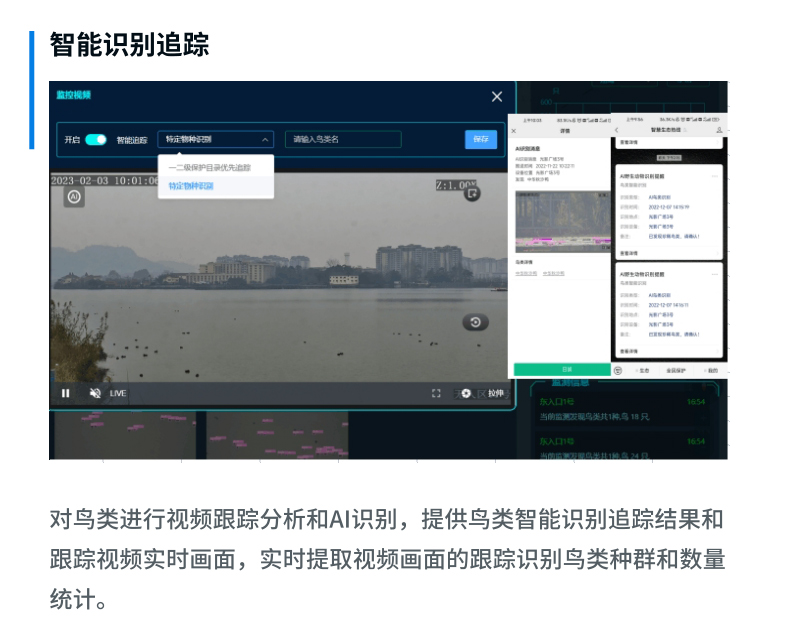This screenshot has height=628, width=790.
Task: Open the user profile icon in mobile header
Action: (x=719, y=130)
